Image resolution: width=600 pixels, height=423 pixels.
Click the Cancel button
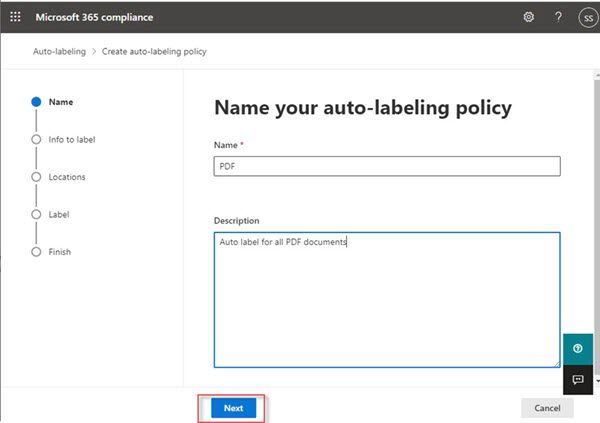(547, 408)
